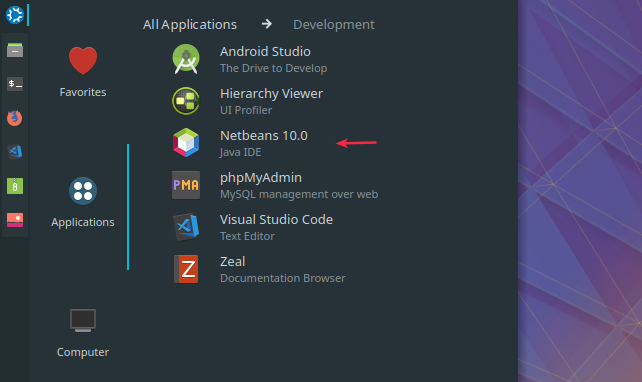Switch to the Favorites tab

83,72
